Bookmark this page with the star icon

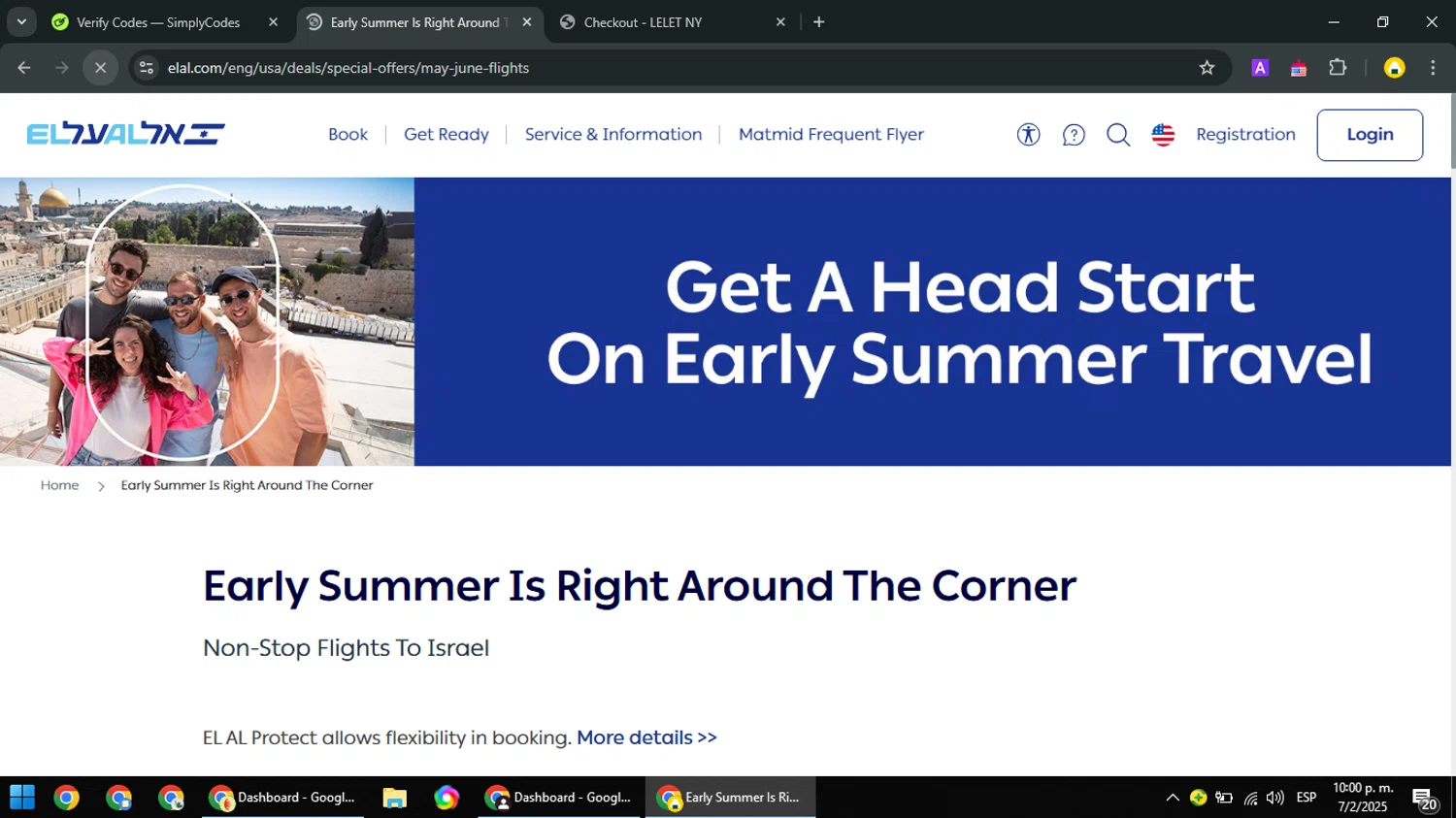[x=1207, y=68]
